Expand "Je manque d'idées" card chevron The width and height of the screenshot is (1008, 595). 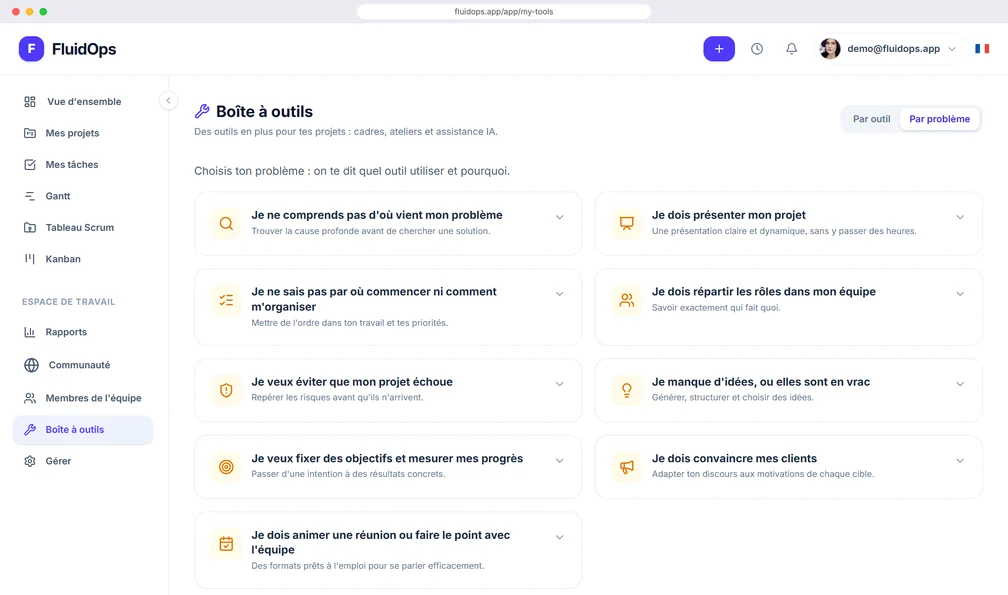pyautogui.click(x=960, y=384)
